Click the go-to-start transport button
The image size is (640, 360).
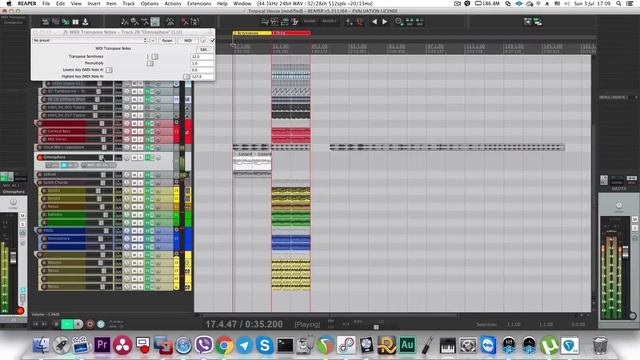click(x=36, y=324)
